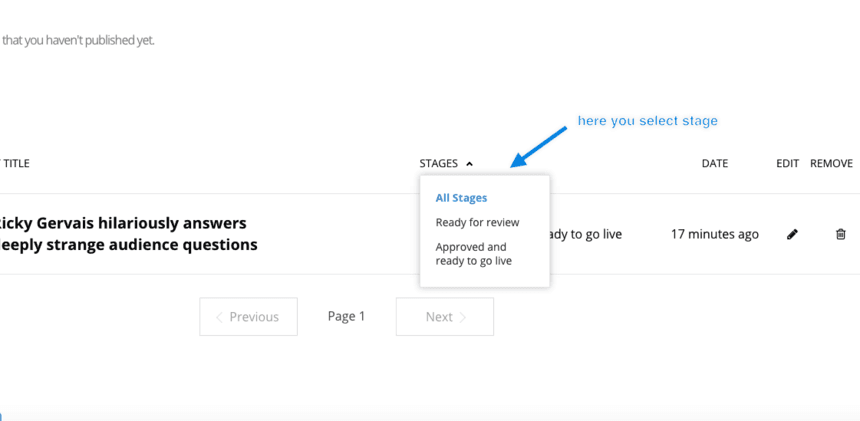Pick Approved and ready to go live option
Image resolution: width=860 pixels, height=421 pixels.
click(473, 254)
